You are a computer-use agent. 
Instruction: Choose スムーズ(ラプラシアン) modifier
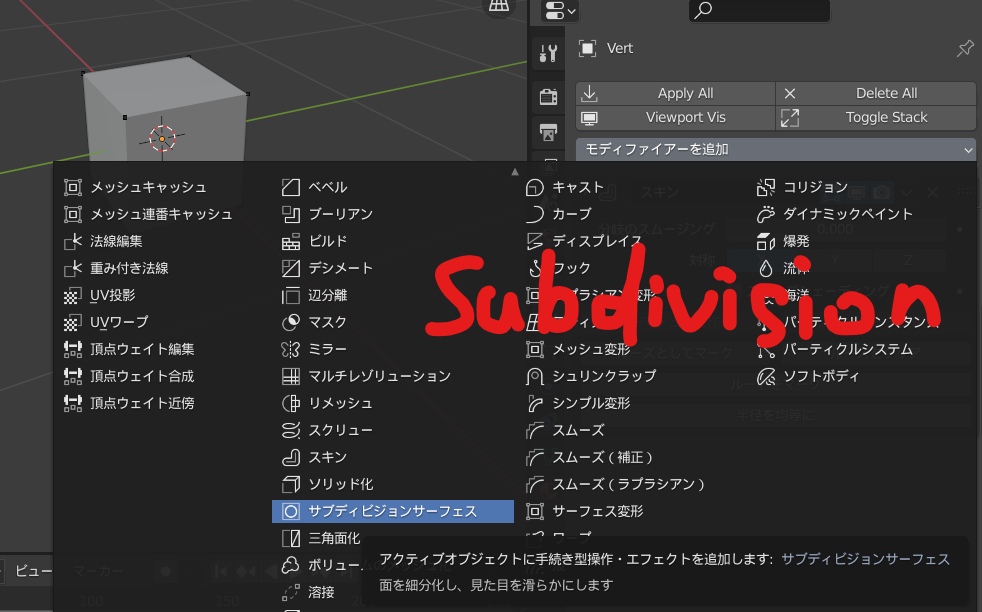(x=616, y=484)
